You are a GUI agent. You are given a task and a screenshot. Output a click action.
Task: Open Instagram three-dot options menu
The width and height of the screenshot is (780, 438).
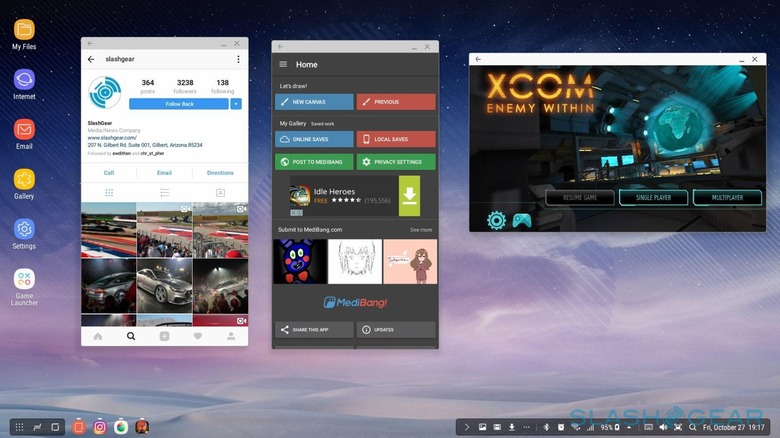click(237, 60)
